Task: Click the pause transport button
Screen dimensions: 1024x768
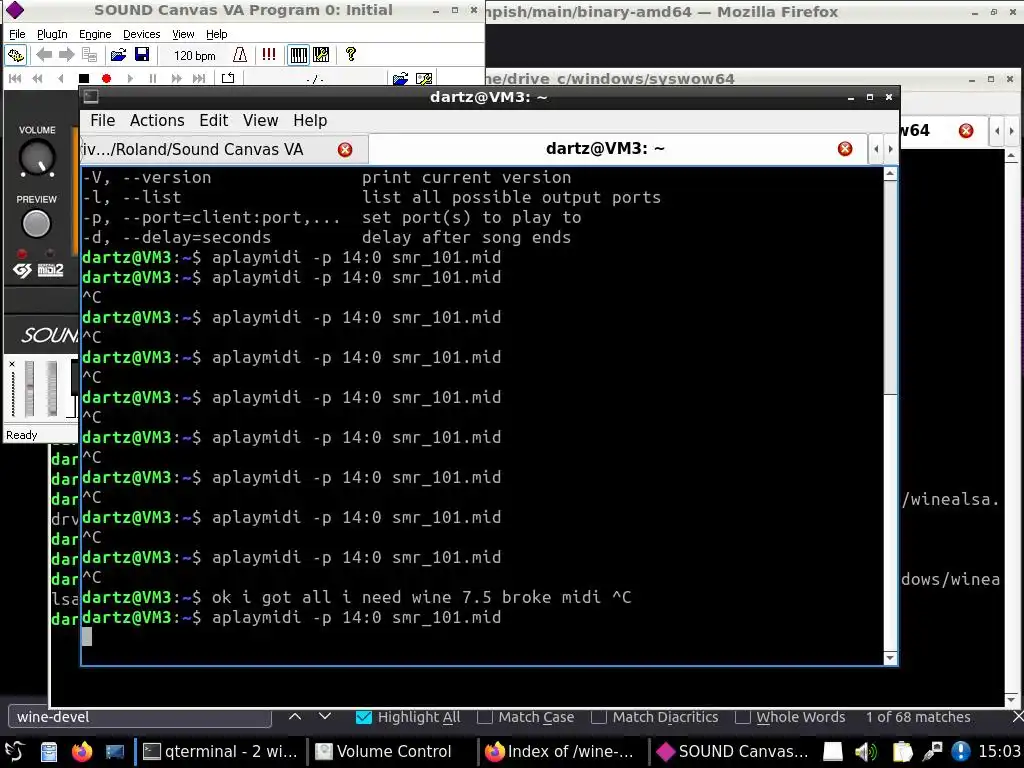Action: click(153, 79)
